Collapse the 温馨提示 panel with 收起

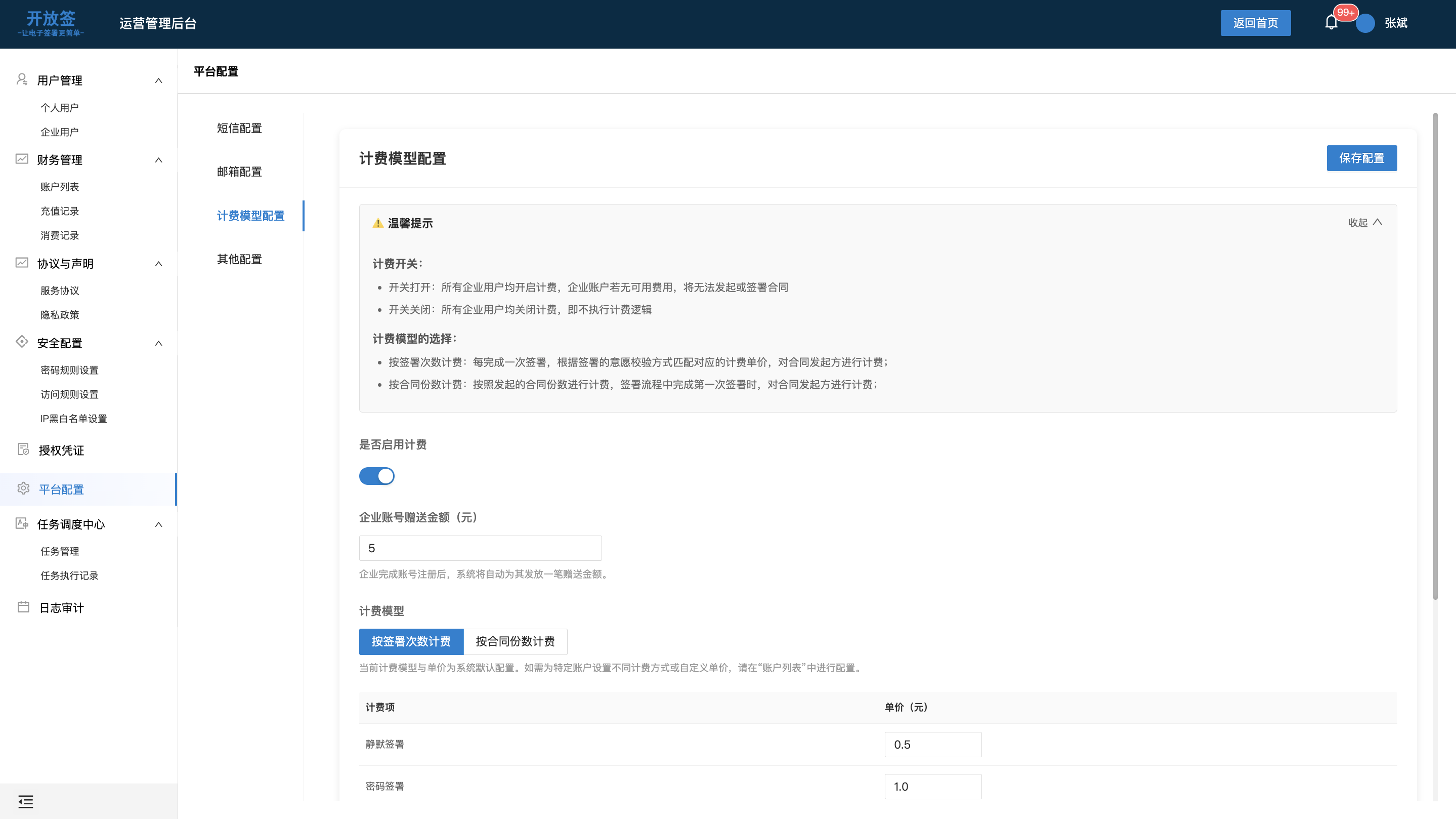pos(1364,222)
